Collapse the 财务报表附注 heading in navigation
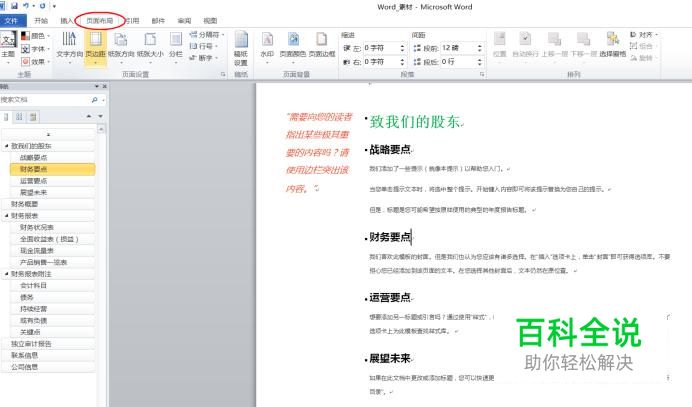Screen dimensions: 692x407 (x=6, y=274)
